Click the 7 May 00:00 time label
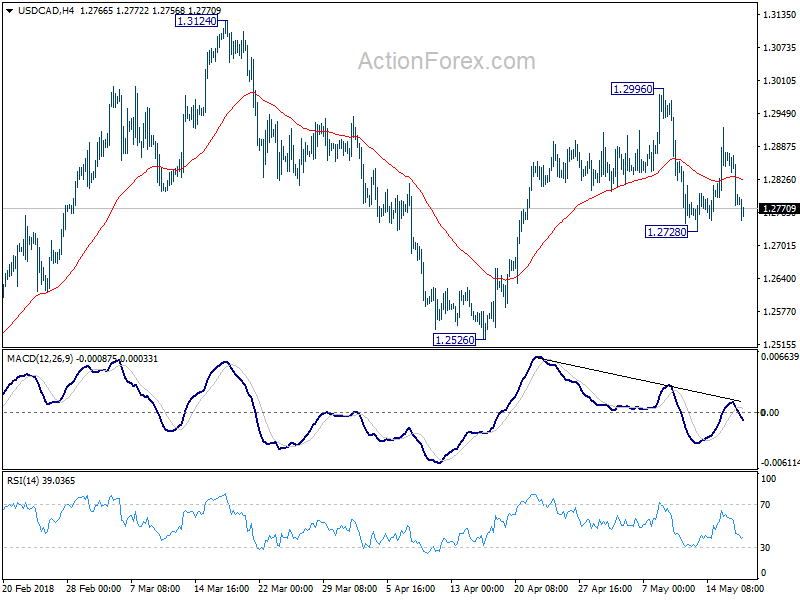800x600 pixels. pos(668,588)
